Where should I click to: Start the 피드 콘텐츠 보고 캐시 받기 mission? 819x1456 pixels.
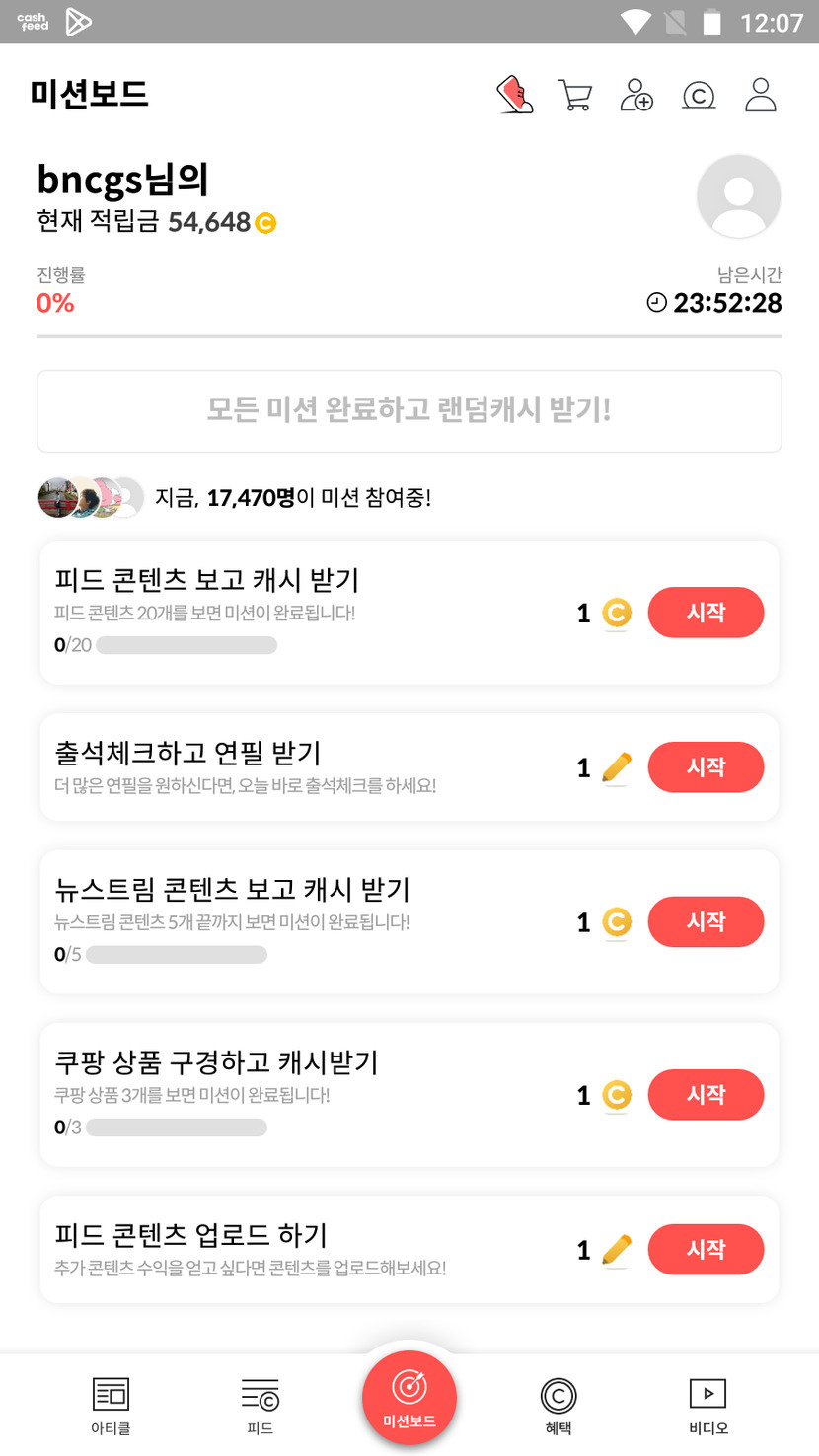706,613
